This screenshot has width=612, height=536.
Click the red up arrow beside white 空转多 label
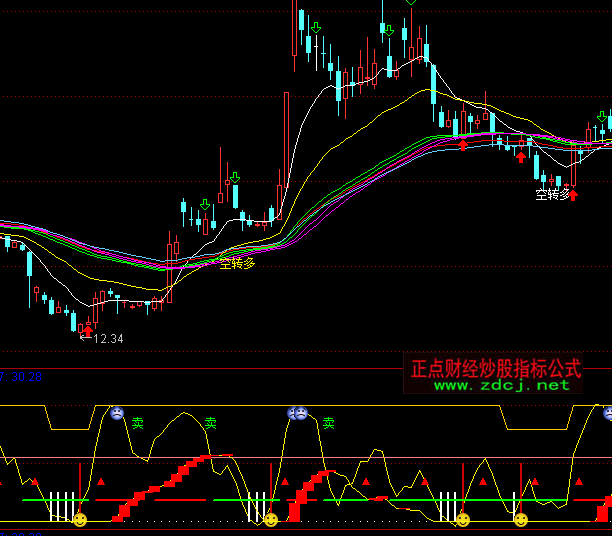coord(574,194)
